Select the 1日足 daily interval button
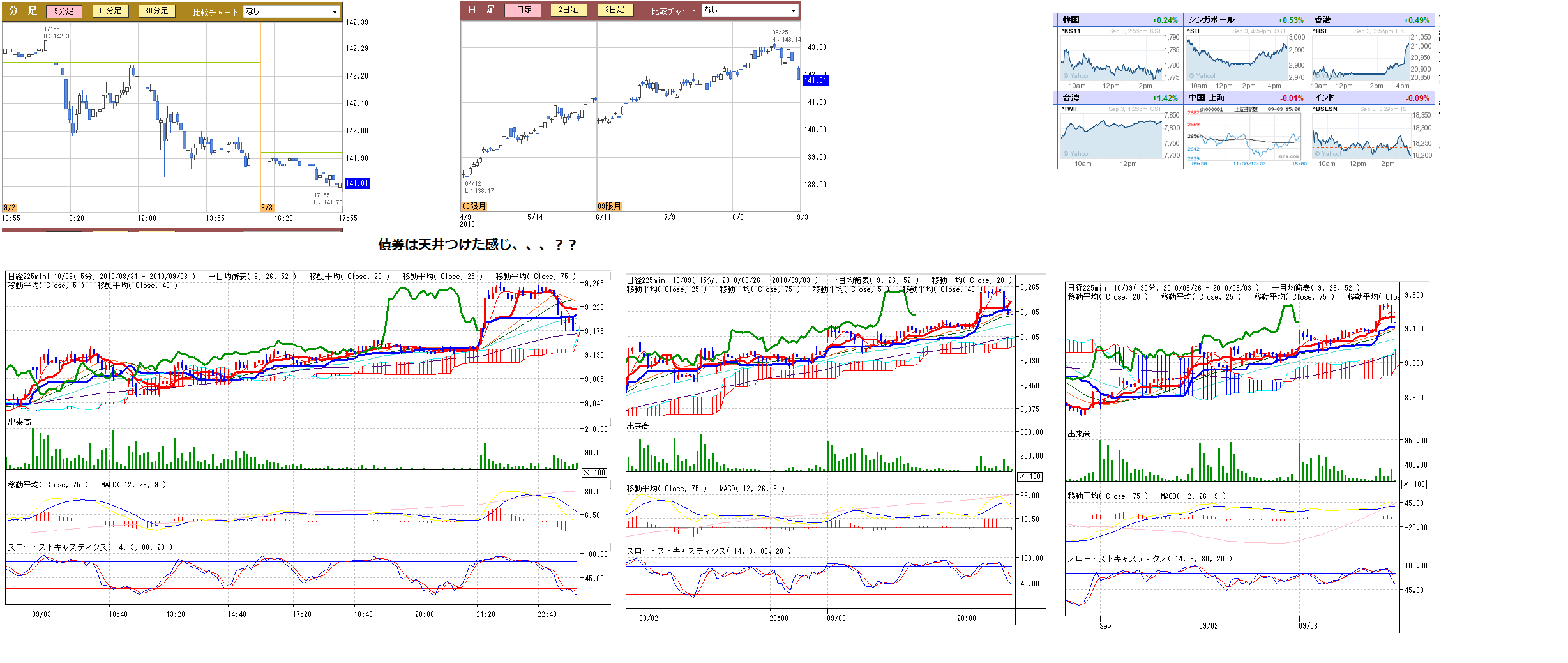 522,10
